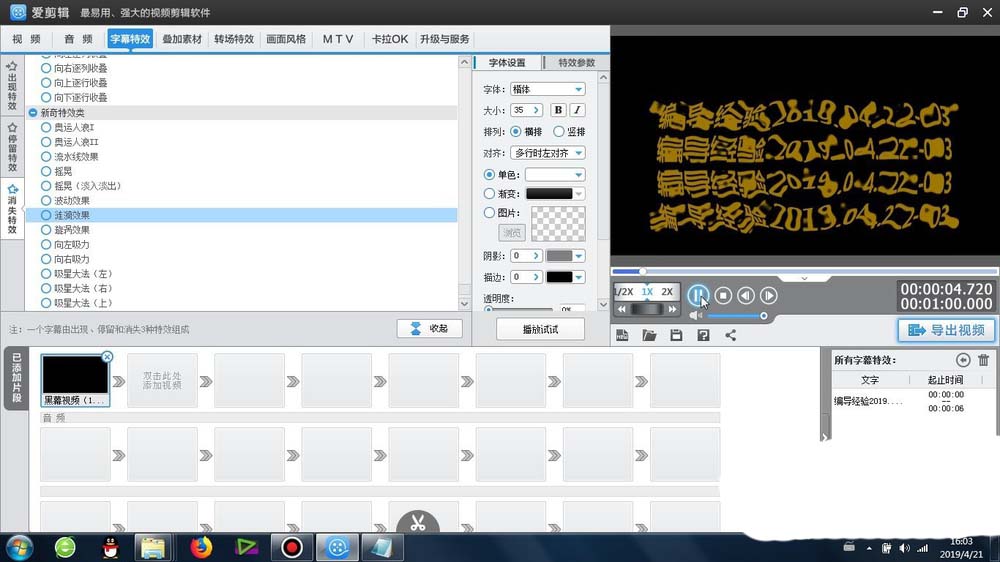1000x562 pixels.
Task: Create a new project with the NEW icon
Action: (x=622, y=336)
